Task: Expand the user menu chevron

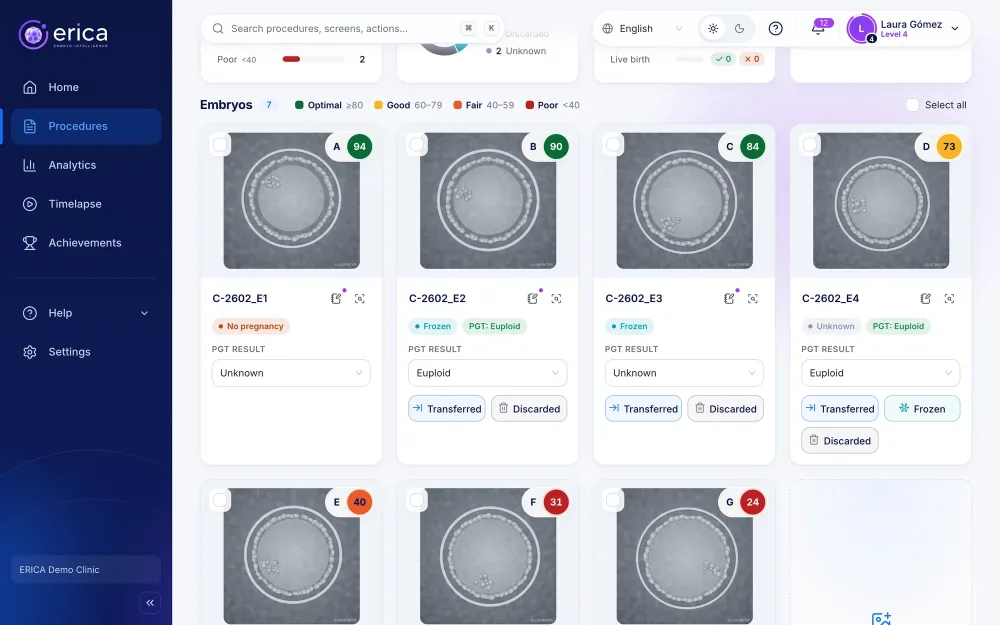Action: coord(955,29)
